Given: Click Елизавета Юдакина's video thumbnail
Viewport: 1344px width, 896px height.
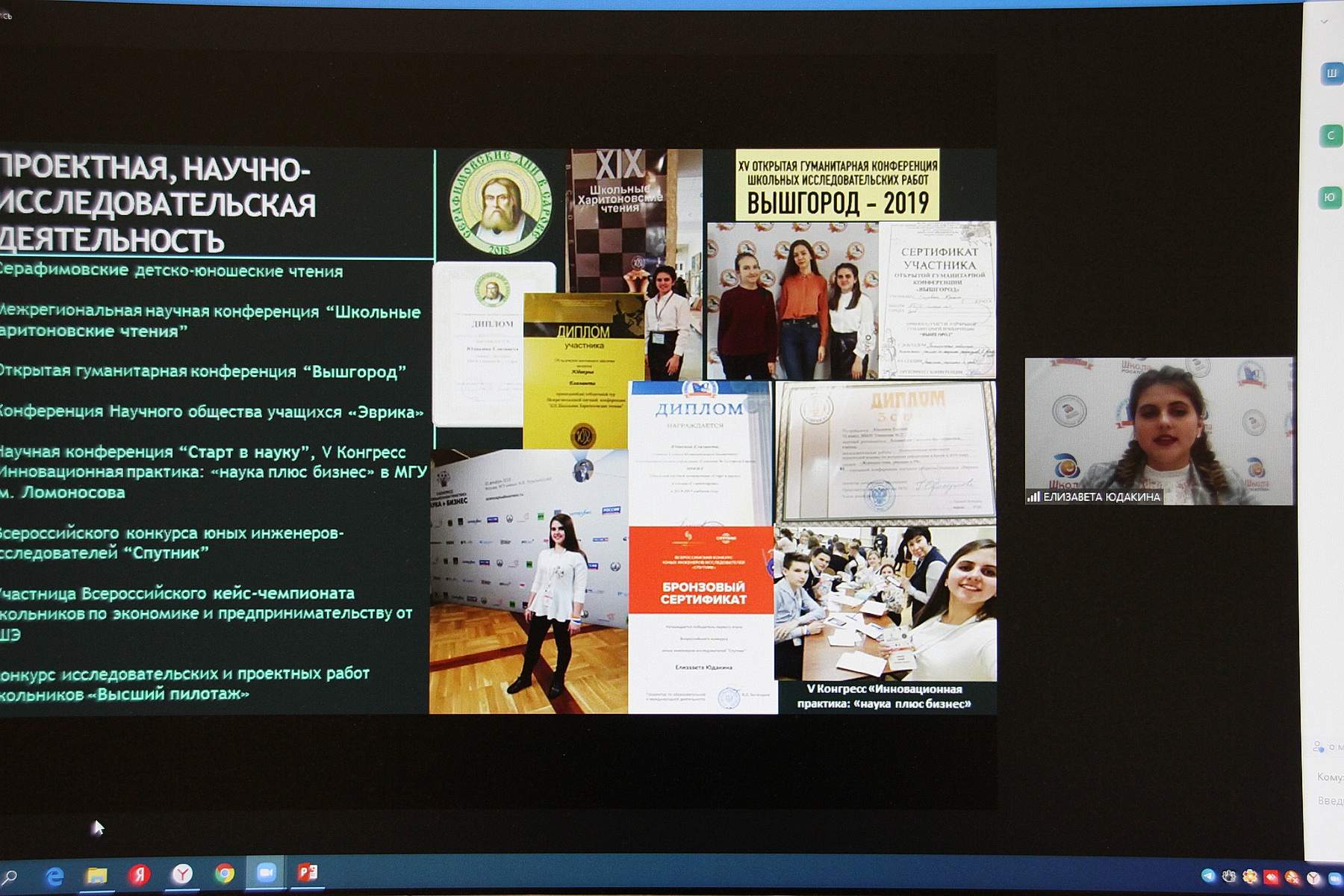Looking at the screenshot, I should [1159, 431].
